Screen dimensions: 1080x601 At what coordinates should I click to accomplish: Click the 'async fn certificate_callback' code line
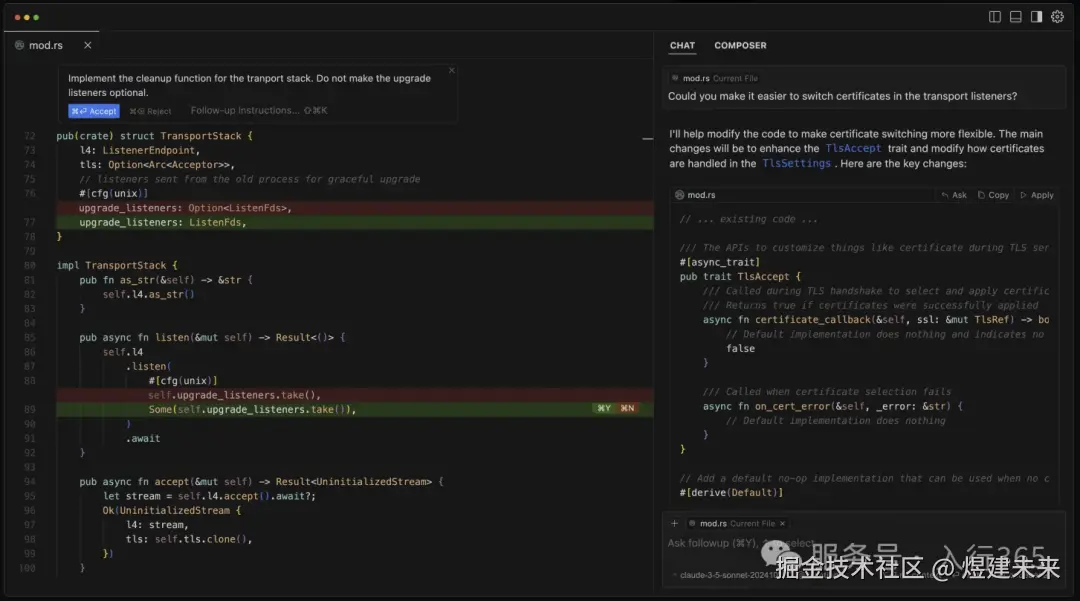(875, 320)
